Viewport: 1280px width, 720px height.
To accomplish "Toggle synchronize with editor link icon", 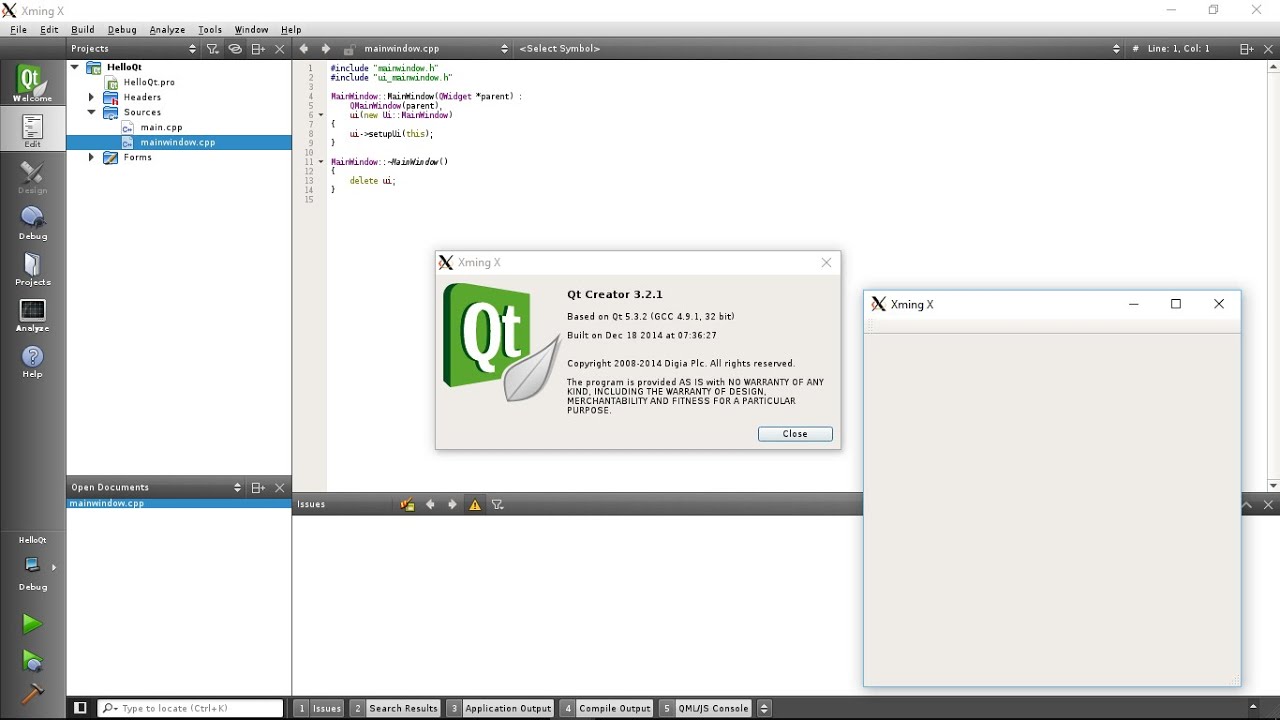I will [235, 48].
